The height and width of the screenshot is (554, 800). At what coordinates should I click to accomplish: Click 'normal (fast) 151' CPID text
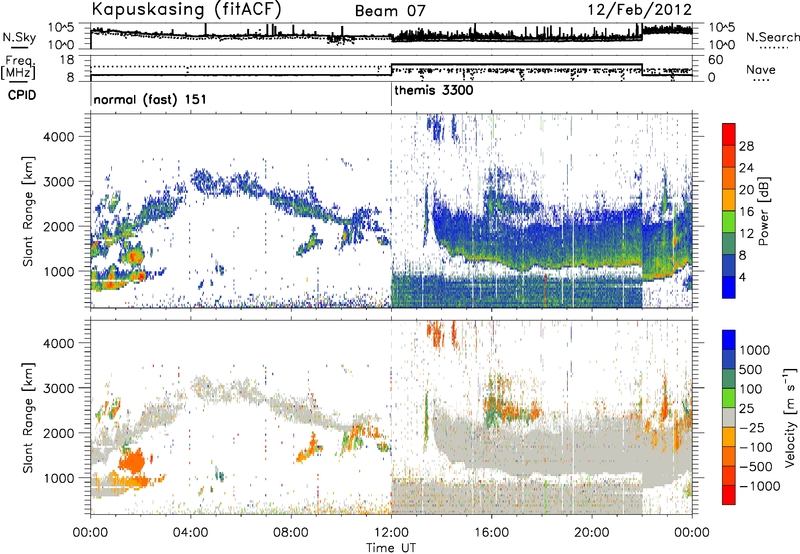pyautogui.click(x=150, y=99)
